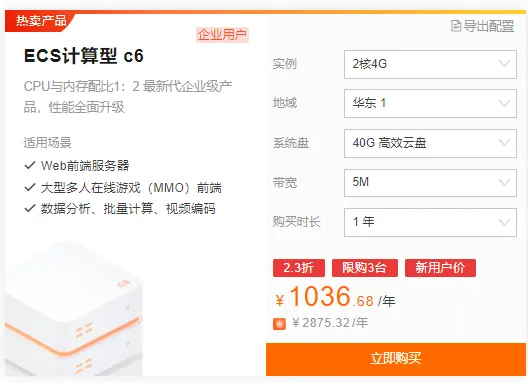Image resolution: width=528 pixels, height=383 pixels.
Task: Click the checkmark beside 大型多人在线游戏
Action: click(30, 187)
